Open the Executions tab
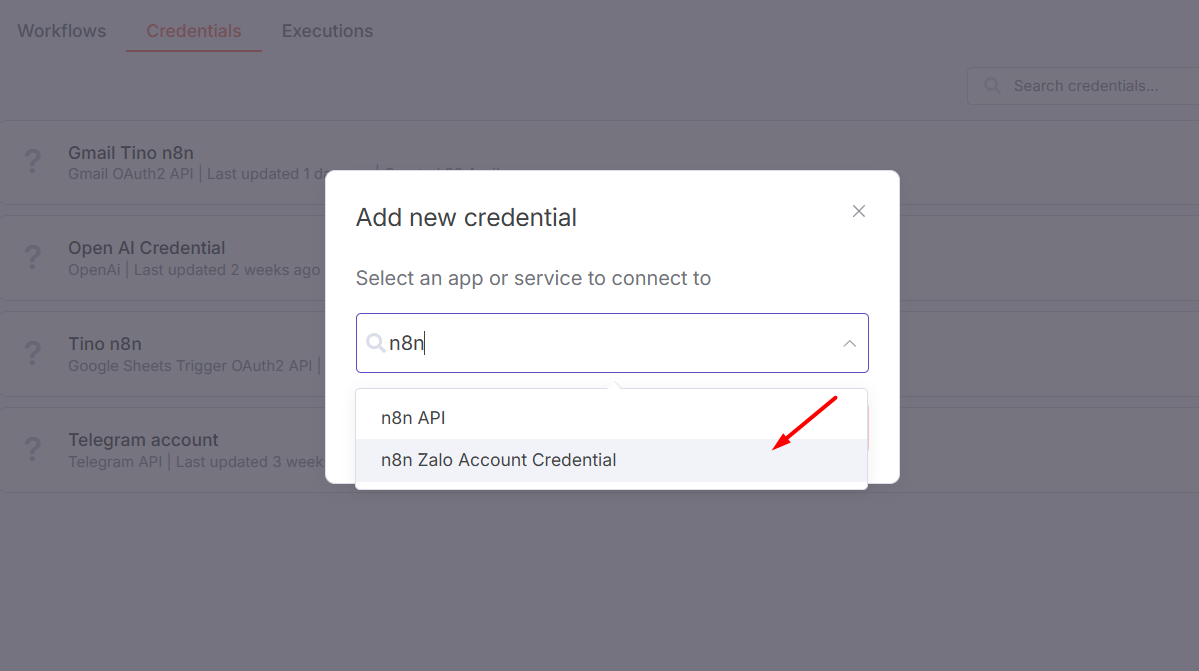Viewport: 1199px width, 671px height. 327,31
